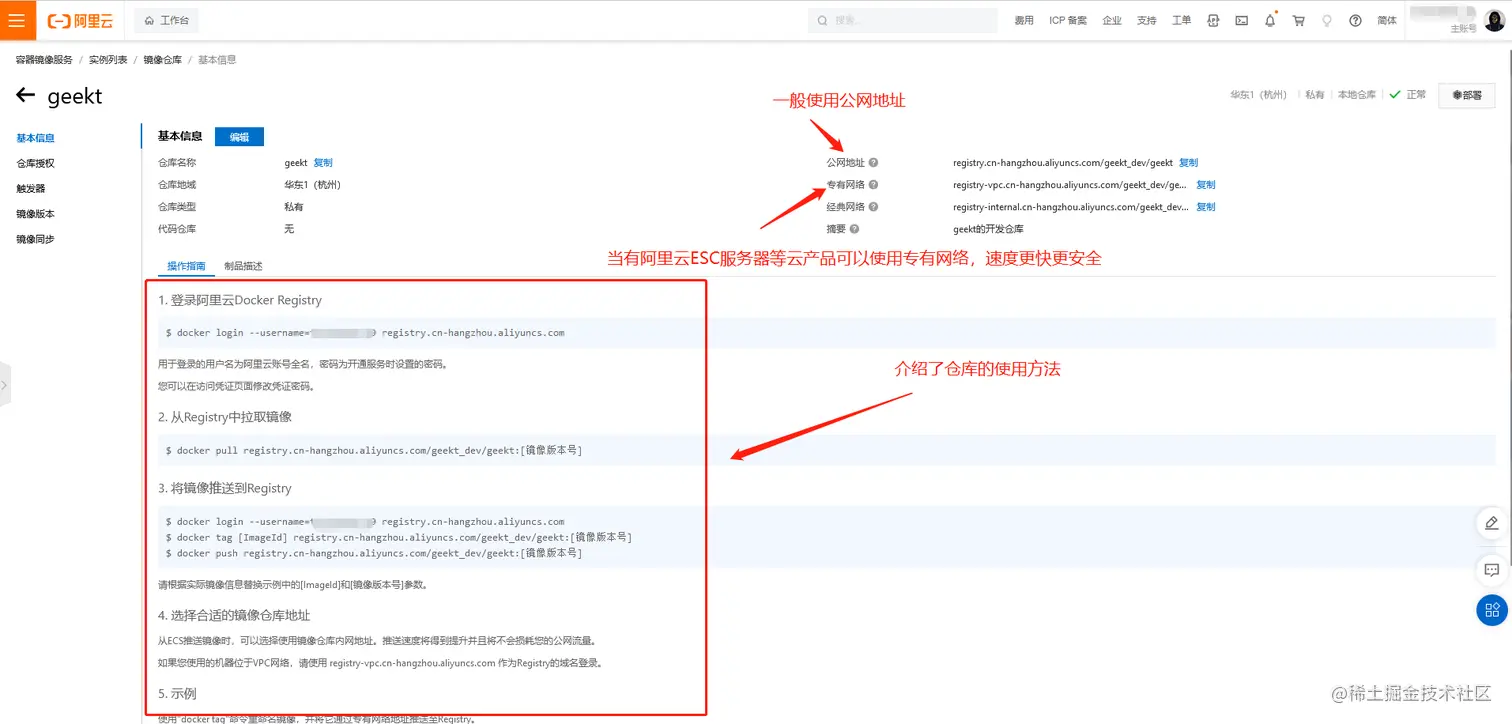Viewport: 1512px width, 724px height.
Task: Click the lightbulb tips icon
Action: [1327, 21]
